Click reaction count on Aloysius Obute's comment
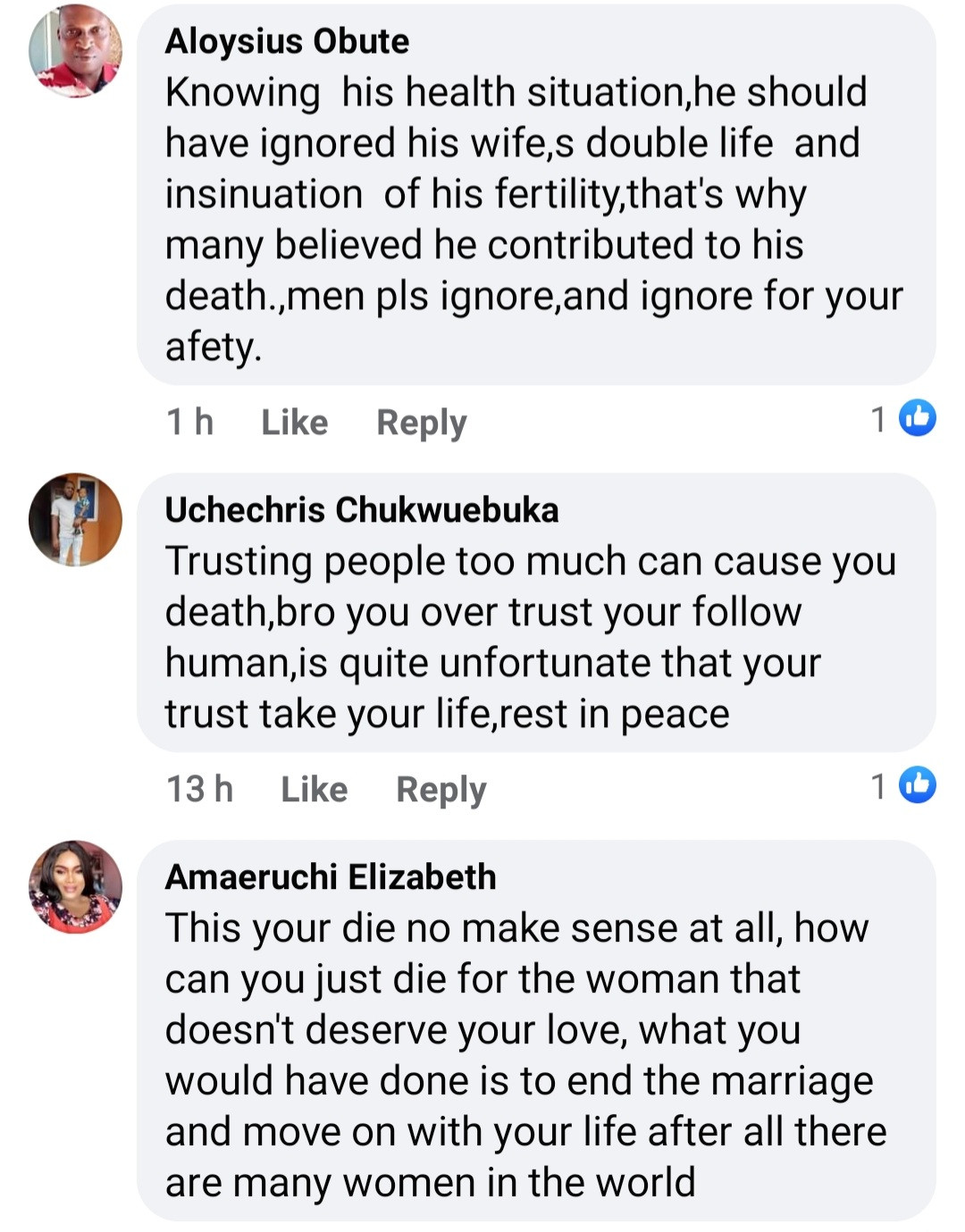The image size is (965, 1232). pos(879,418)
